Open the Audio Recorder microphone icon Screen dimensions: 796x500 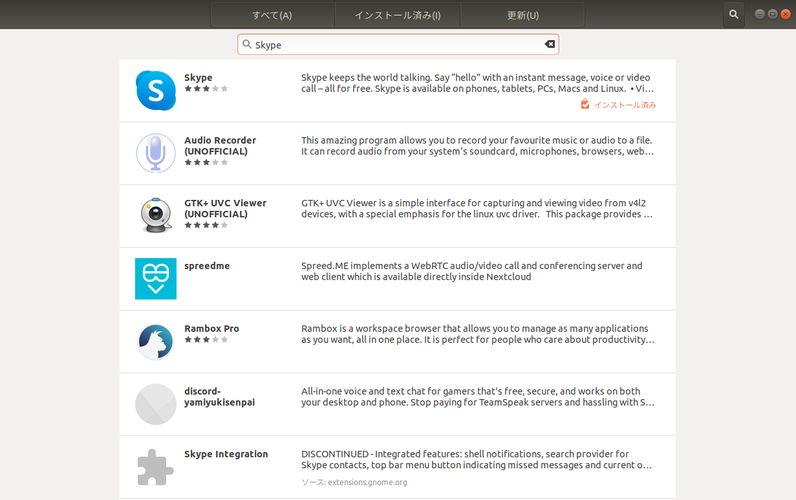(x=156, y=153)
